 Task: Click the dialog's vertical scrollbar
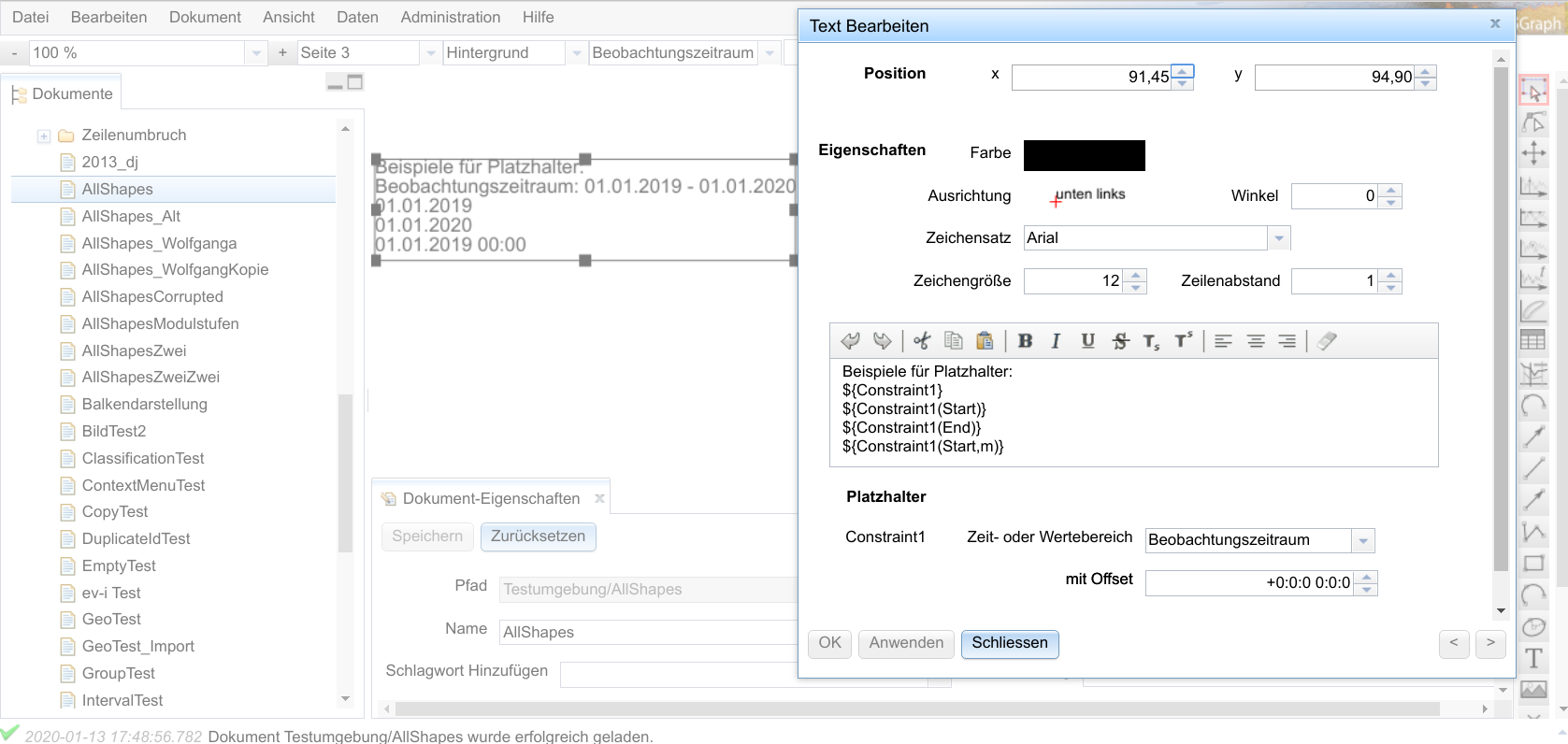(x=1501, y=318)
